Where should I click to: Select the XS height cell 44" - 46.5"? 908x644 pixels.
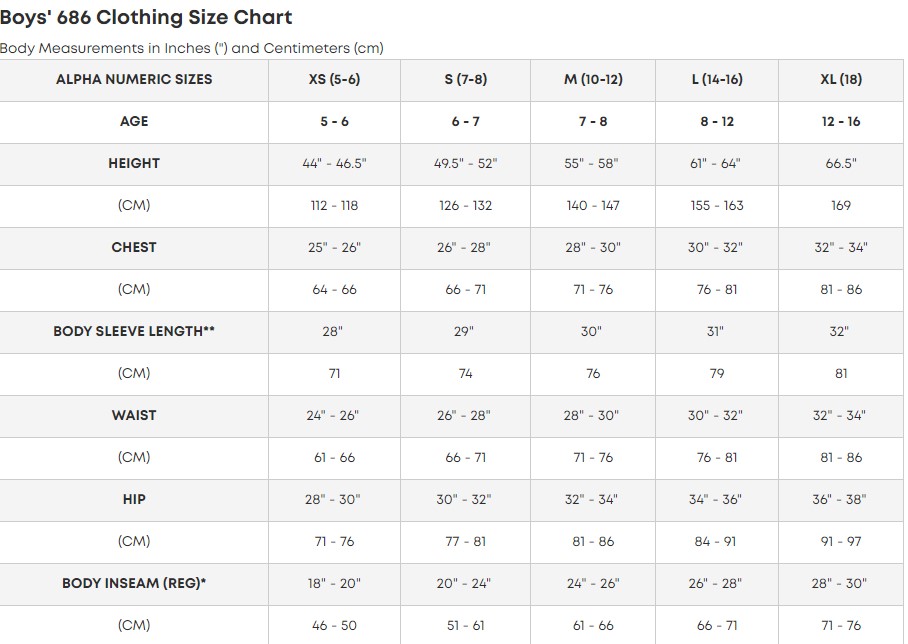pos(334,163)
